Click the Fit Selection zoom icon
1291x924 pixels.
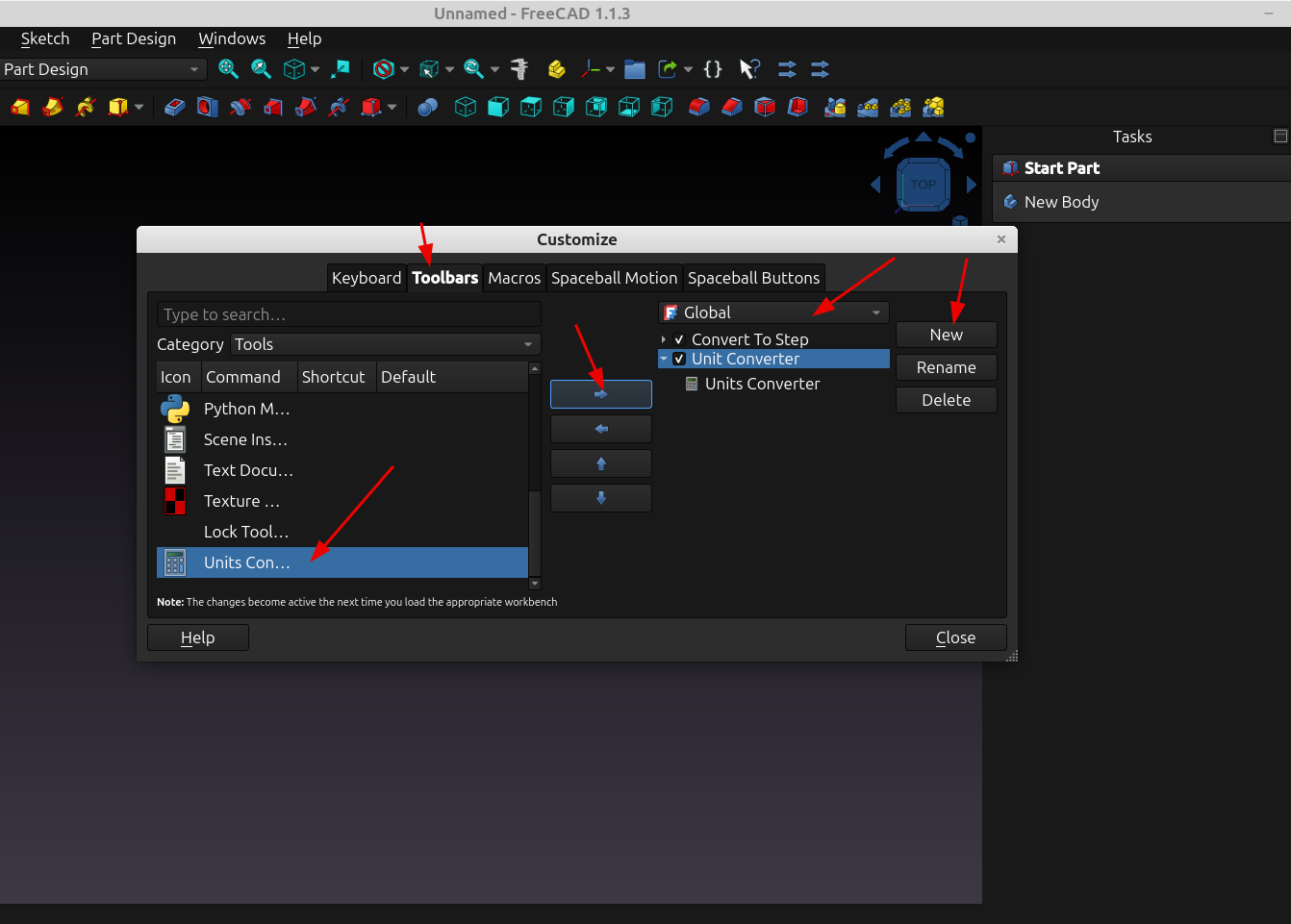point(261,68)
